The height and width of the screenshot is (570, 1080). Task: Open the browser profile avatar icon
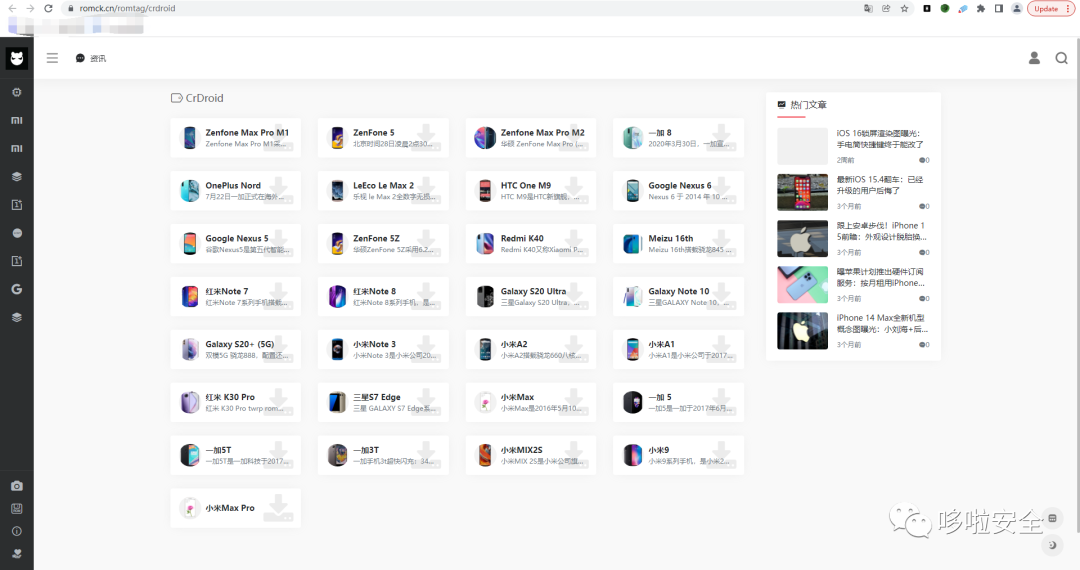[x=1017, y=8]
